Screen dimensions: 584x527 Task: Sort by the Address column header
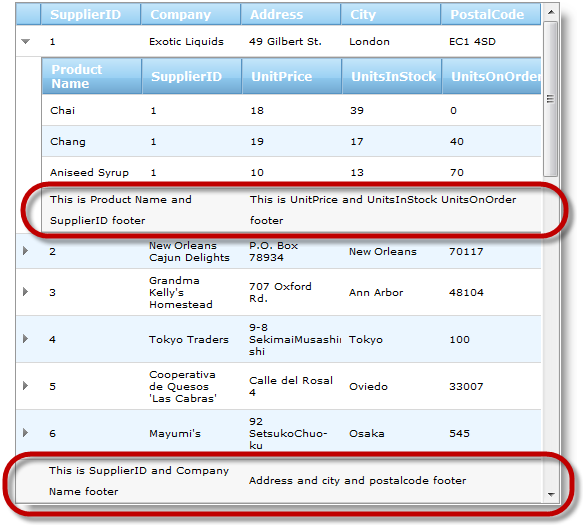click(291, 15)
